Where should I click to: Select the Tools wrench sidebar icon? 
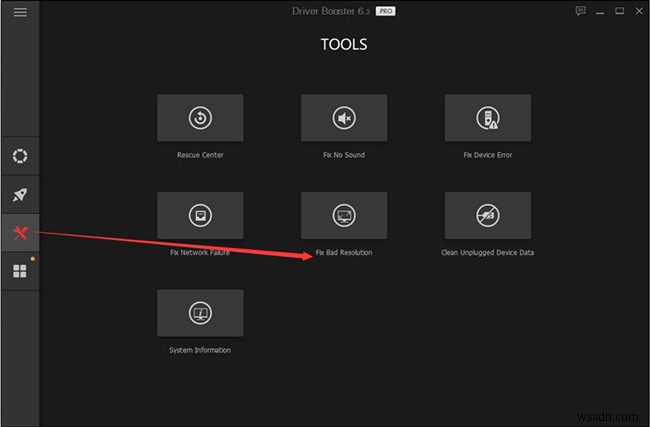click(20, 233)
